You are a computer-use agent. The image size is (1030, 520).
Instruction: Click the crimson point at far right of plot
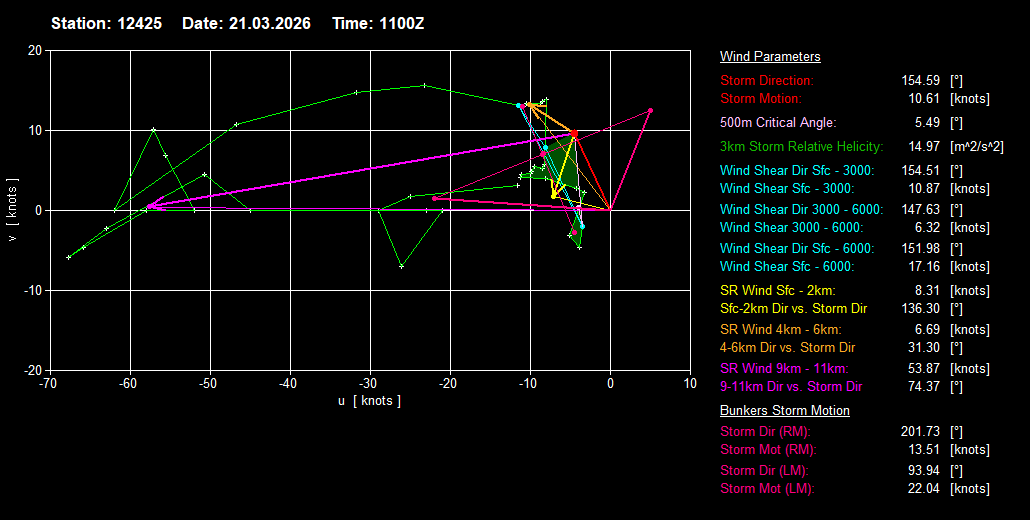[x=650, y=111]
